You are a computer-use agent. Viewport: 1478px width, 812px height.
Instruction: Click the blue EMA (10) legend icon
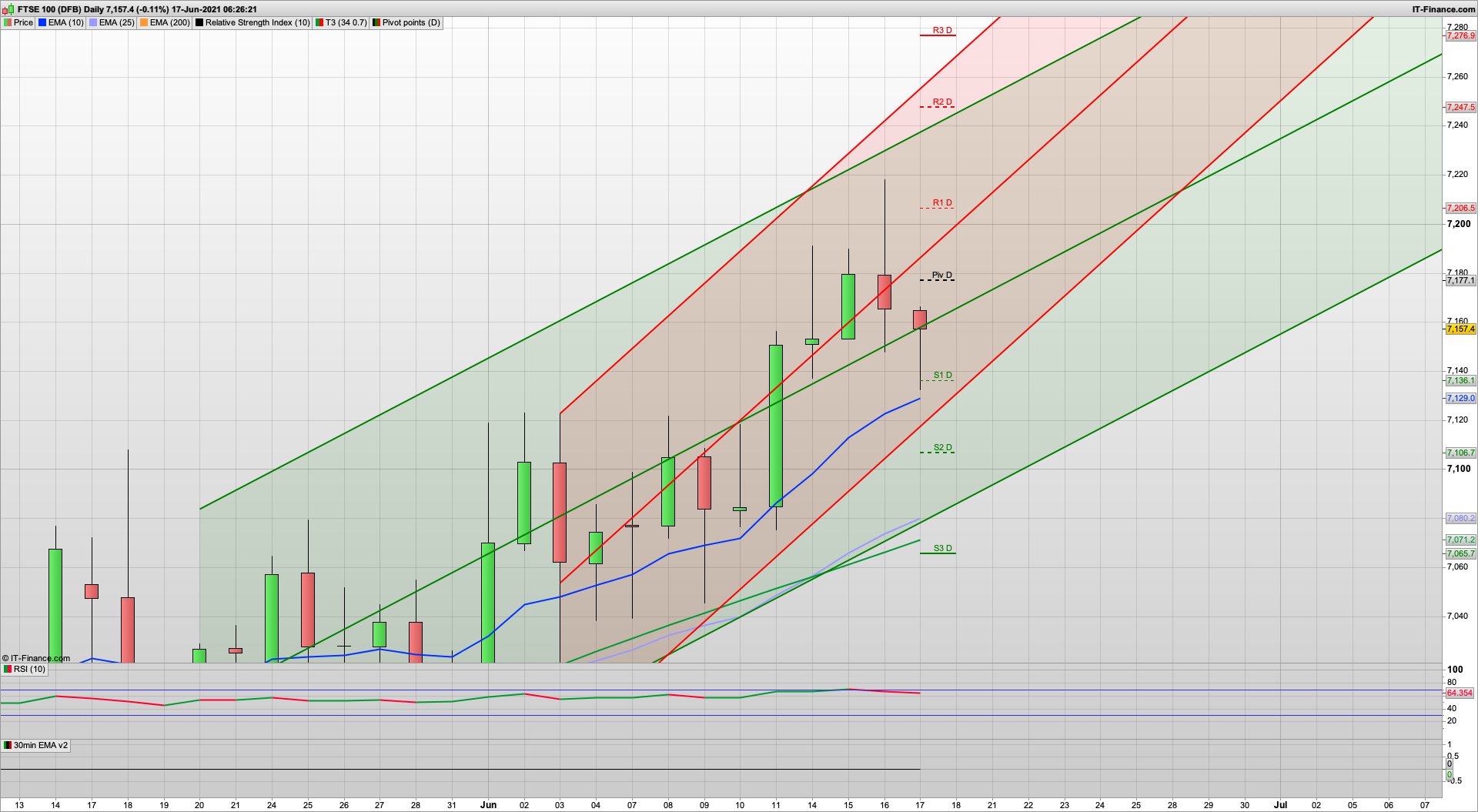click(x=42, y=22)
